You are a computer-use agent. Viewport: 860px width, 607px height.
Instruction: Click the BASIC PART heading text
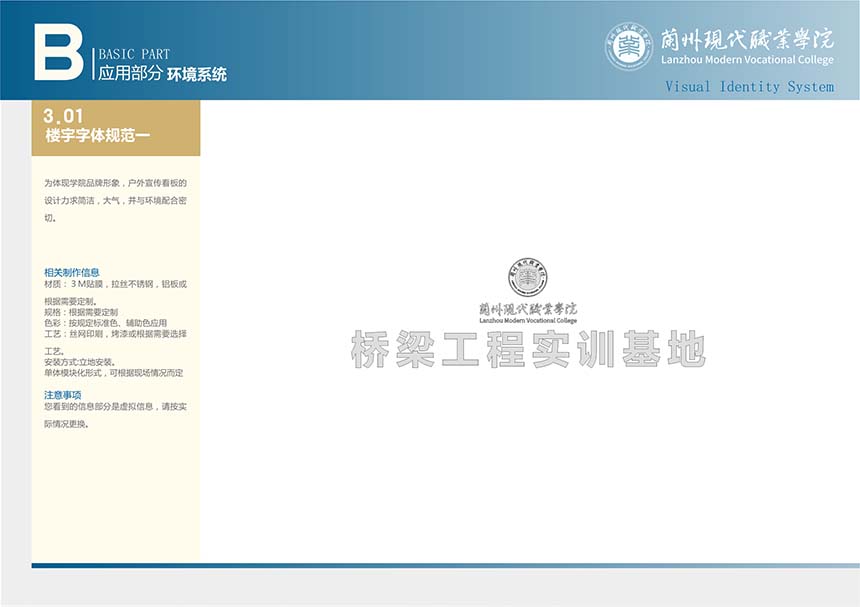pos(134,54)
